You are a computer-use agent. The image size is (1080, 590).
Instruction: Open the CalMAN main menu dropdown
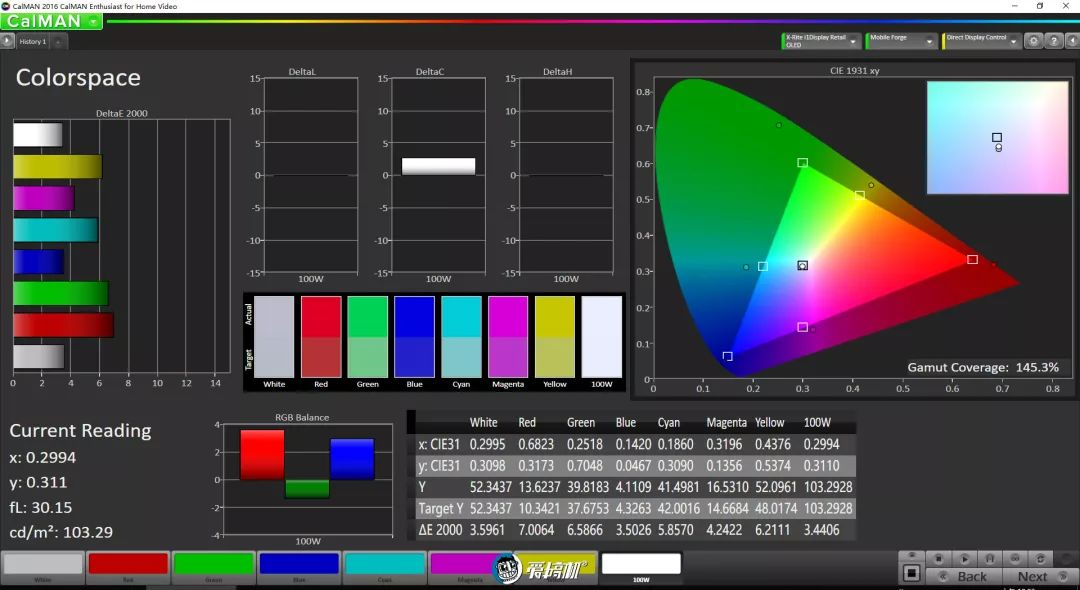coord(93,21)
